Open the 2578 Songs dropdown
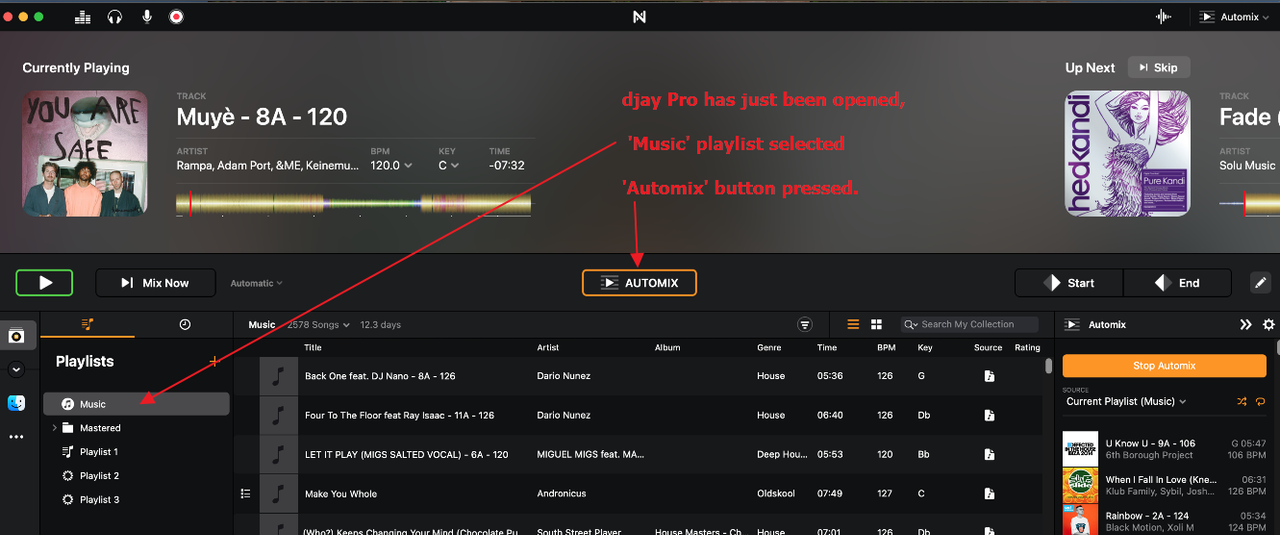This screenshot has width=1280, height=535. (319, 325)
